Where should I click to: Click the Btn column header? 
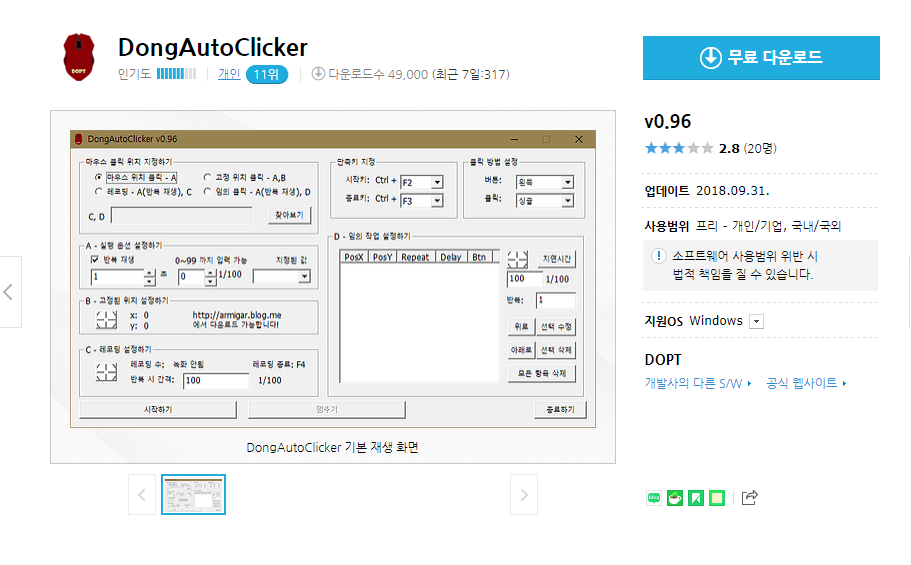[479, 257]
